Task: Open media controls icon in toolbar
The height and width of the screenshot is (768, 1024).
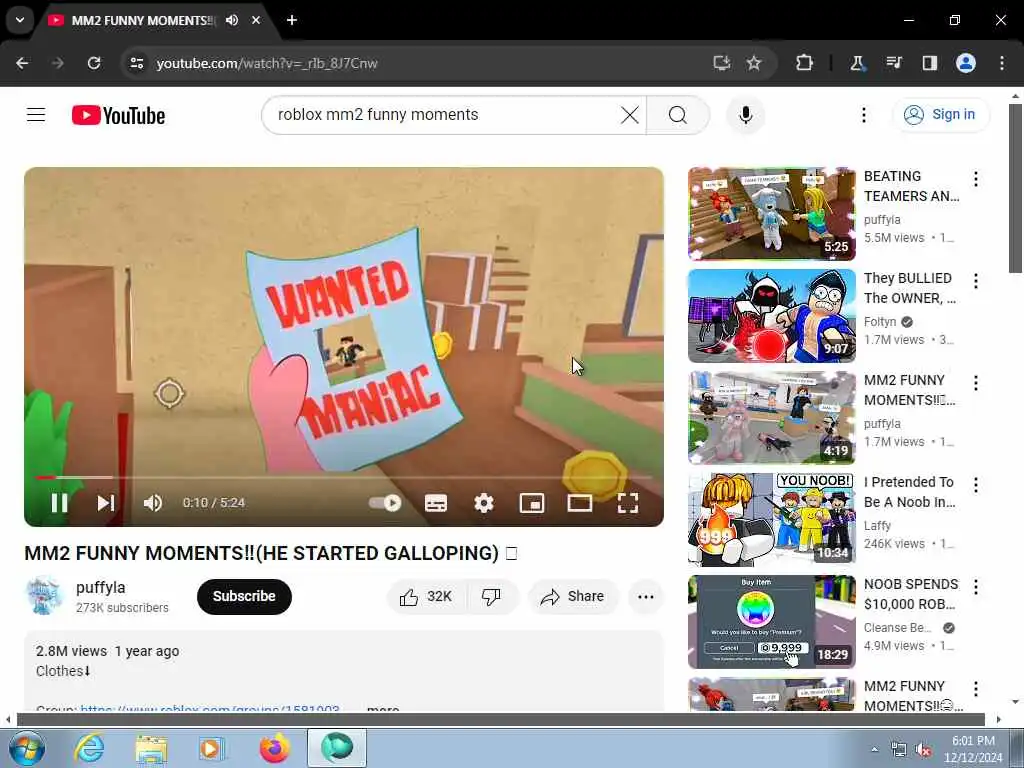Action: [893, 63]
